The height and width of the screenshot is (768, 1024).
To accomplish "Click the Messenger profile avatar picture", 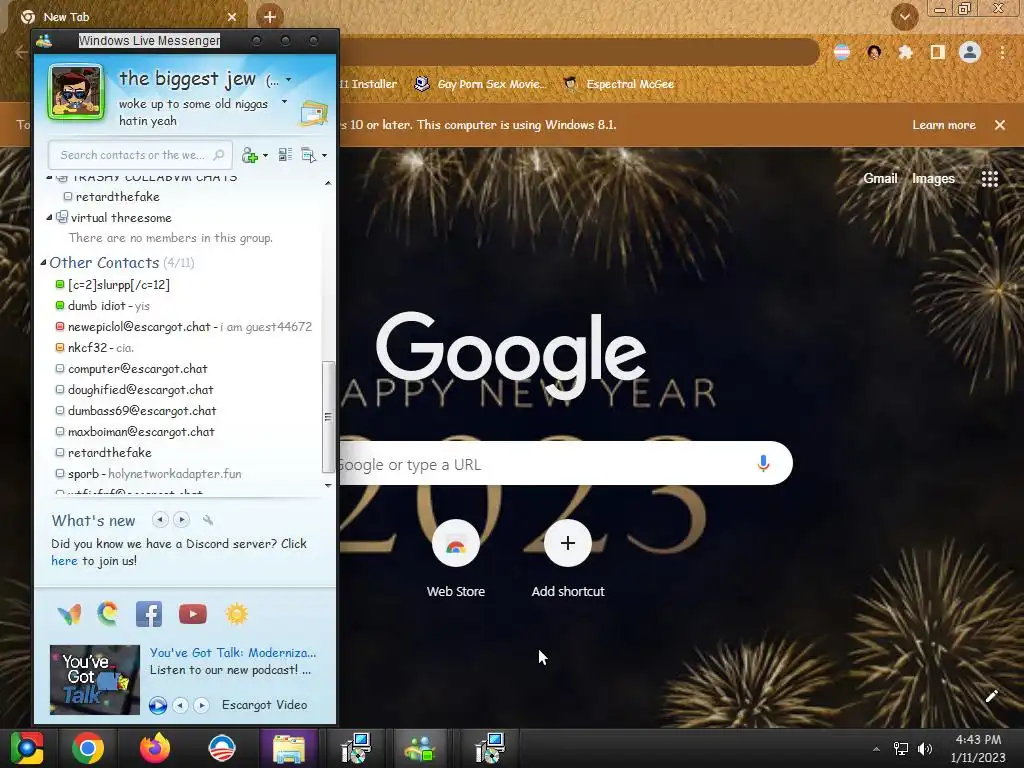I will (76, 92).
